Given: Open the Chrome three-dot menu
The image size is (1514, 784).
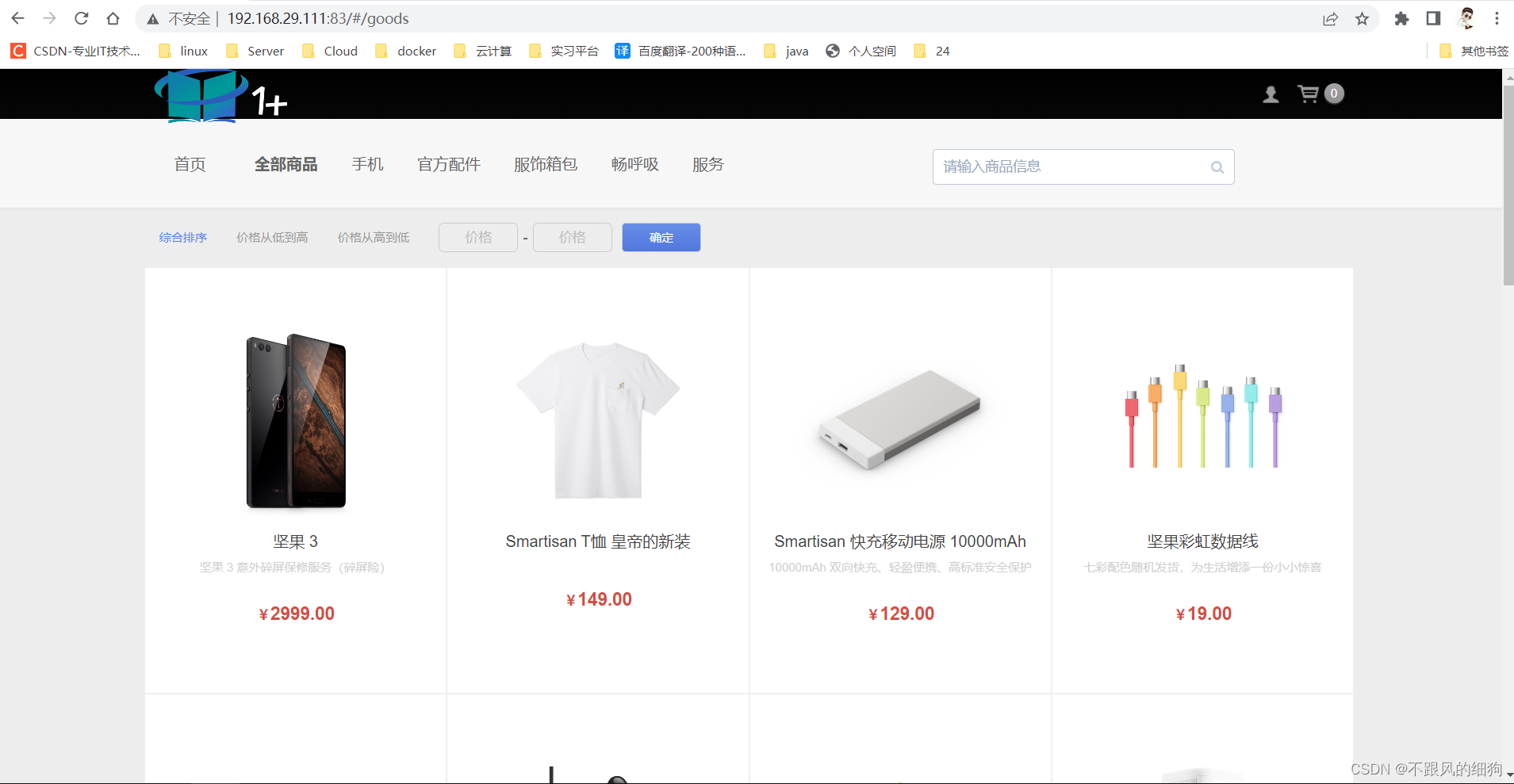Looking at the screenshot, I should (x=1497, y=18).
